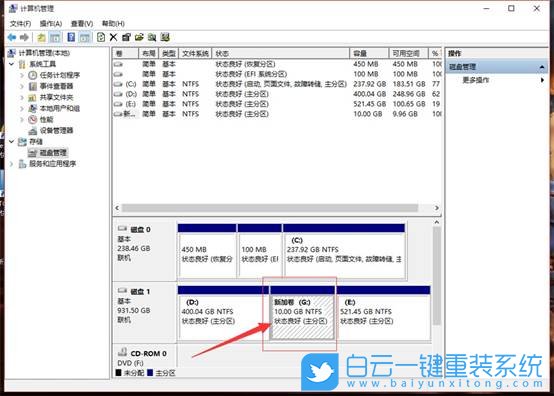Image resolution: width=554 pixels, height=396 pixels.
Task: Select the 100 MB EFI volume row
Action: click(277, 74)
